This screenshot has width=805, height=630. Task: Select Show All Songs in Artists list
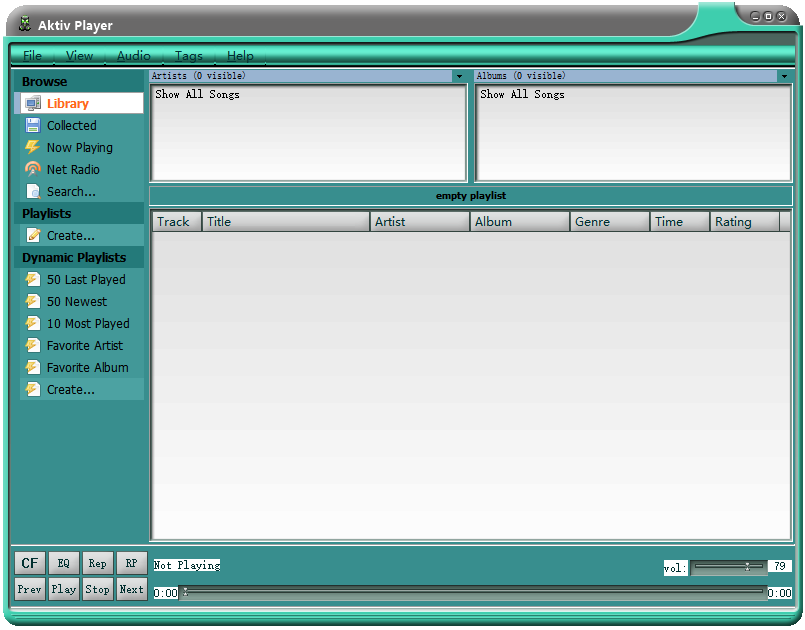click(x=198, y=94)
